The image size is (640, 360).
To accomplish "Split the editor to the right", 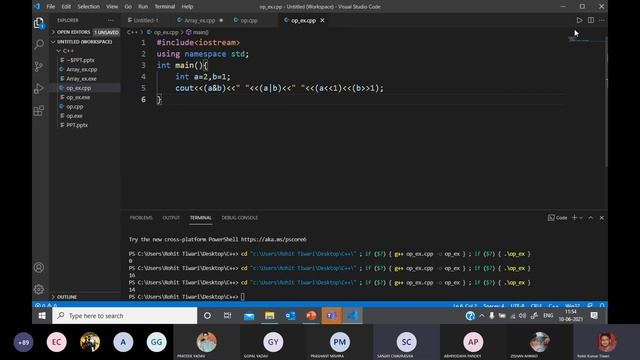I will 591,20.
